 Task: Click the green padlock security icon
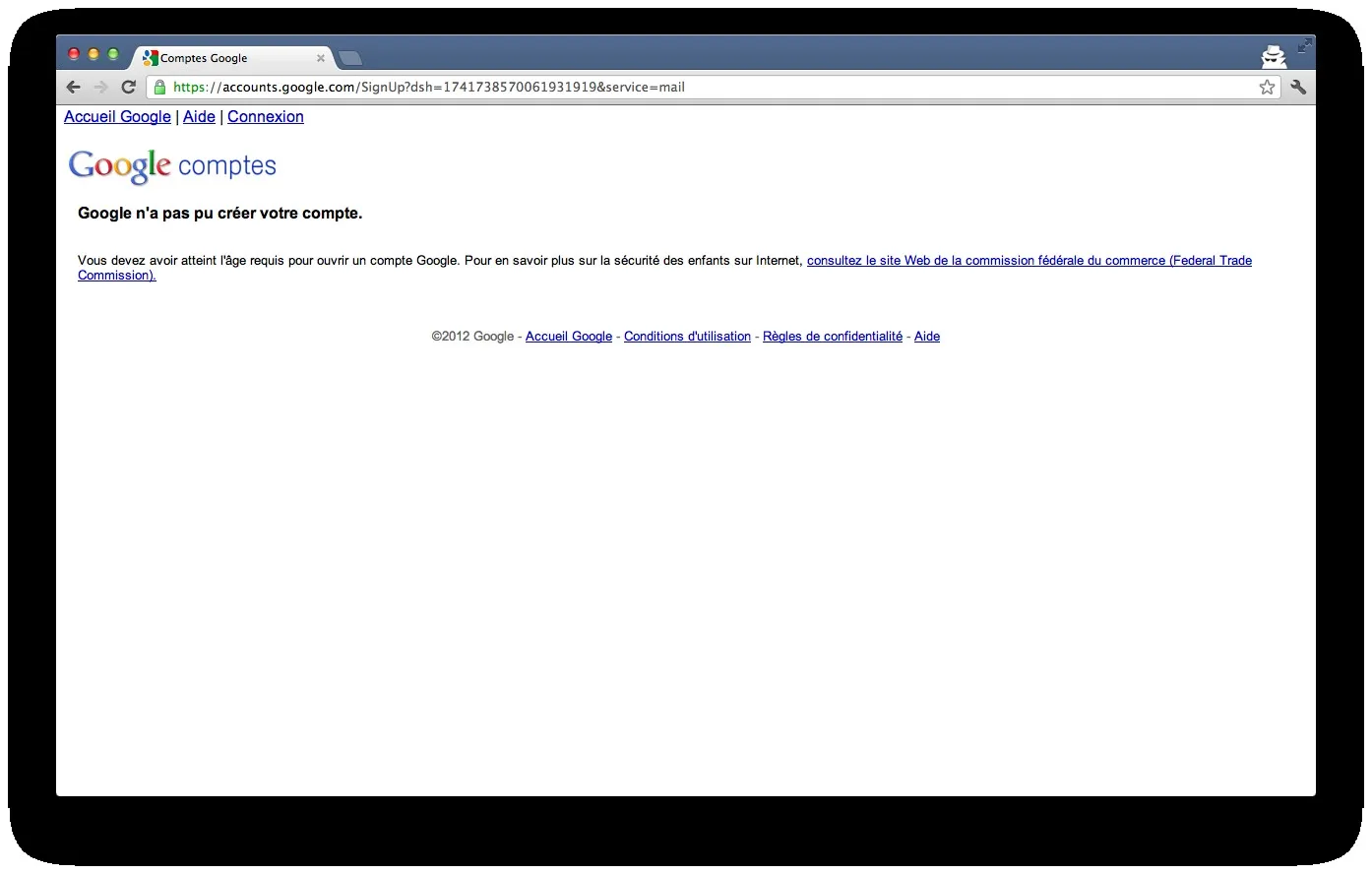coord(159,87)
